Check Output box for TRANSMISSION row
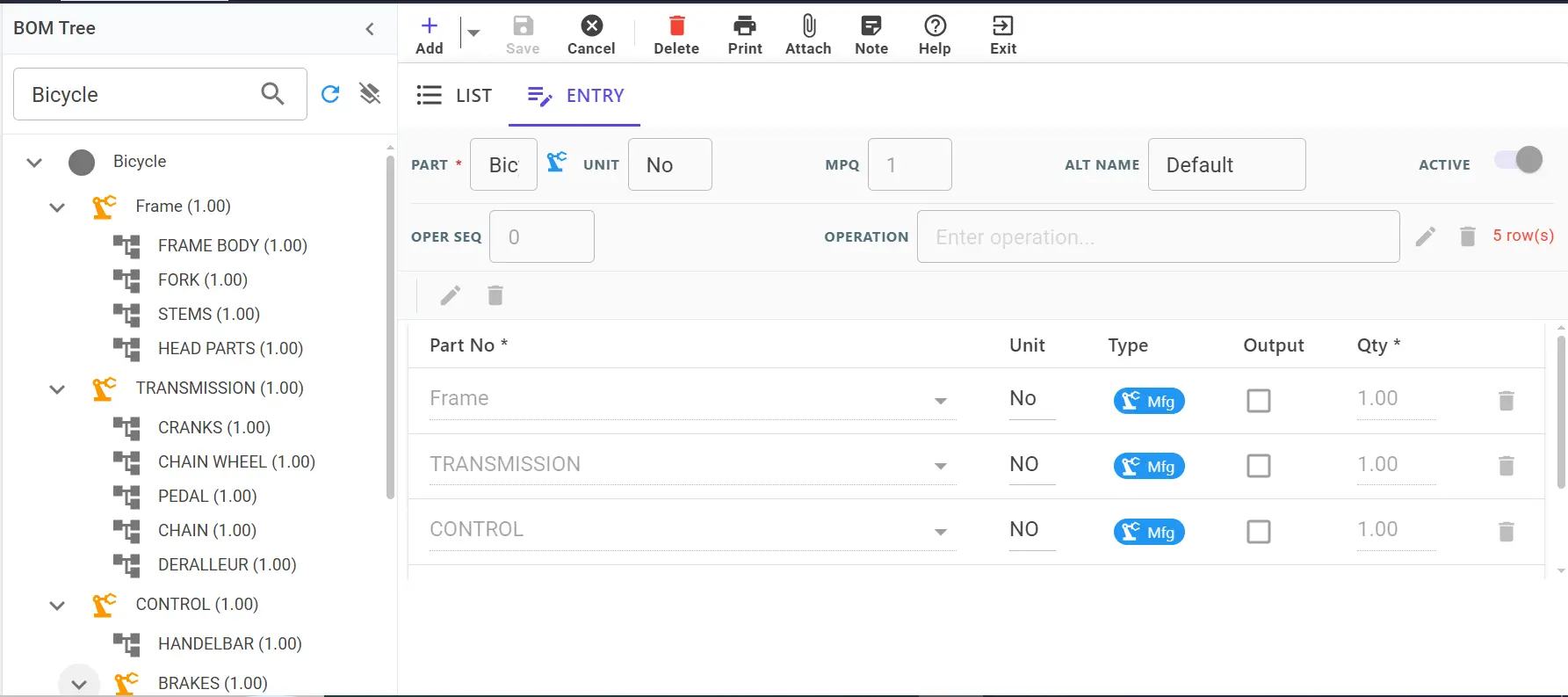 (1259, 466)
